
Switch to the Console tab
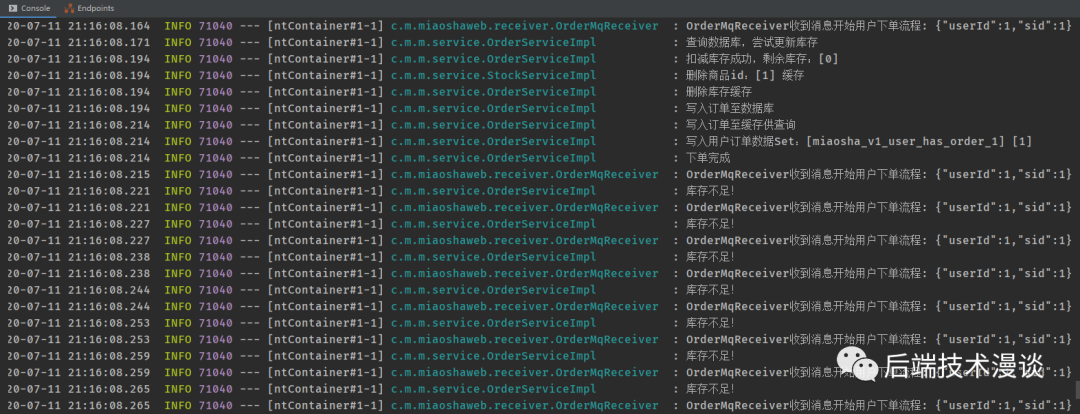pos(29,8)
